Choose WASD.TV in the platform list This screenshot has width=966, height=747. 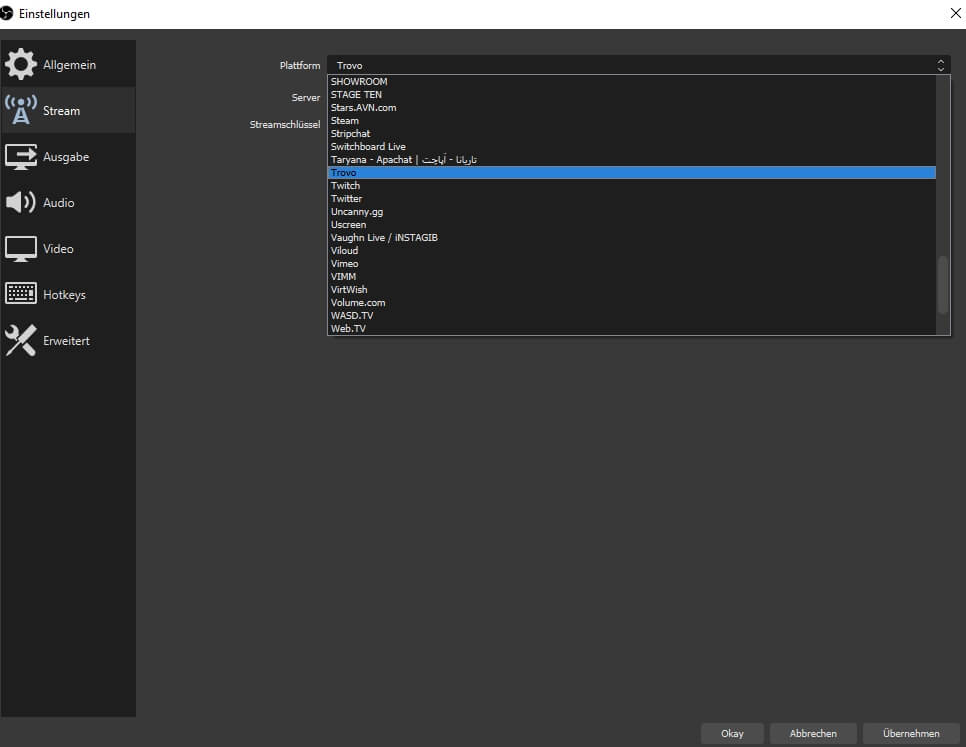(x=352, y=316)
